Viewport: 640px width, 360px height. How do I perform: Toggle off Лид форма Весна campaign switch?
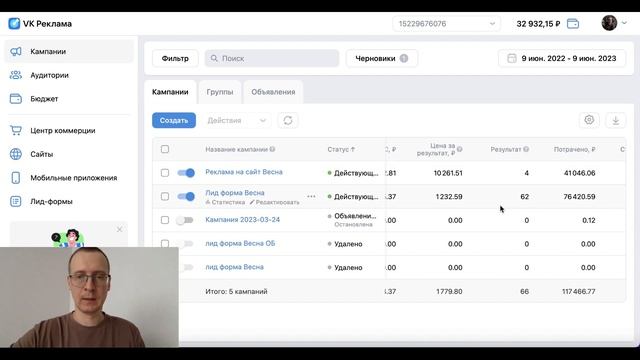tap(186, 196)
